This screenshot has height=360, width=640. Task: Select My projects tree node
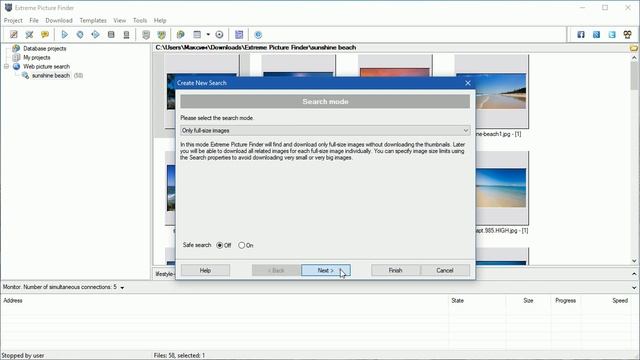click(37, 58)
